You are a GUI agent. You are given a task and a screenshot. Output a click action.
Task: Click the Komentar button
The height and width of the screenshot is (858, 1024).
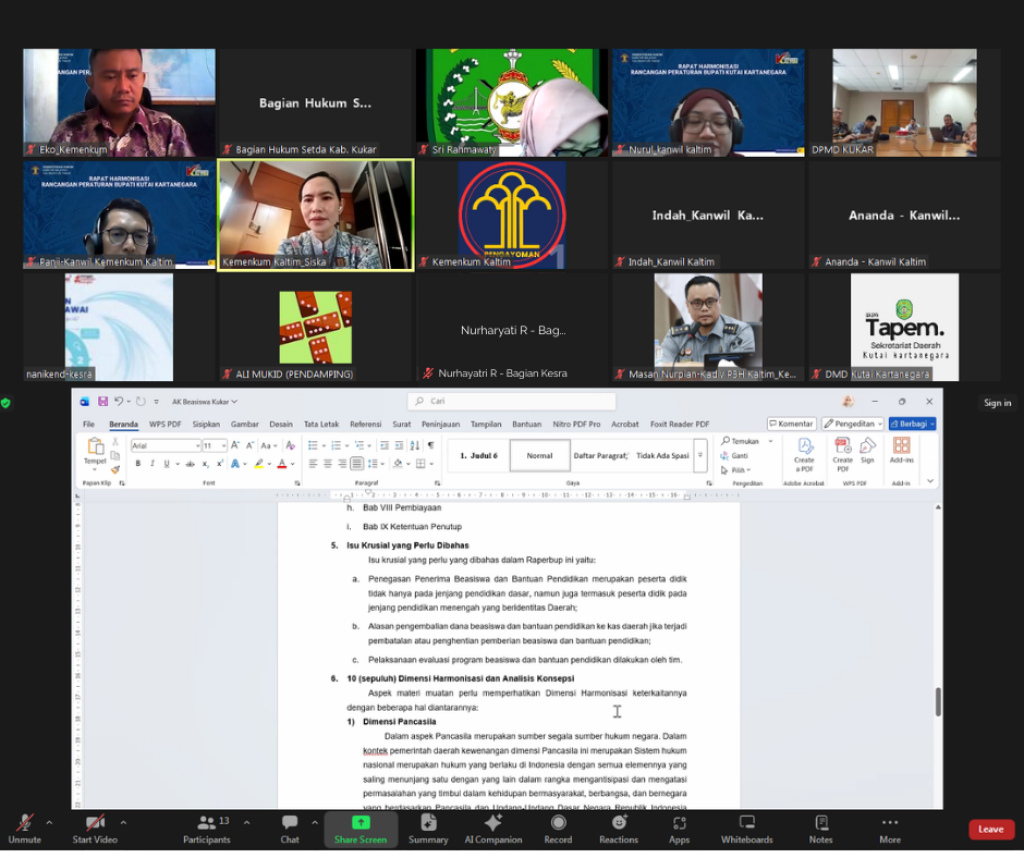[x=791, y=424]
